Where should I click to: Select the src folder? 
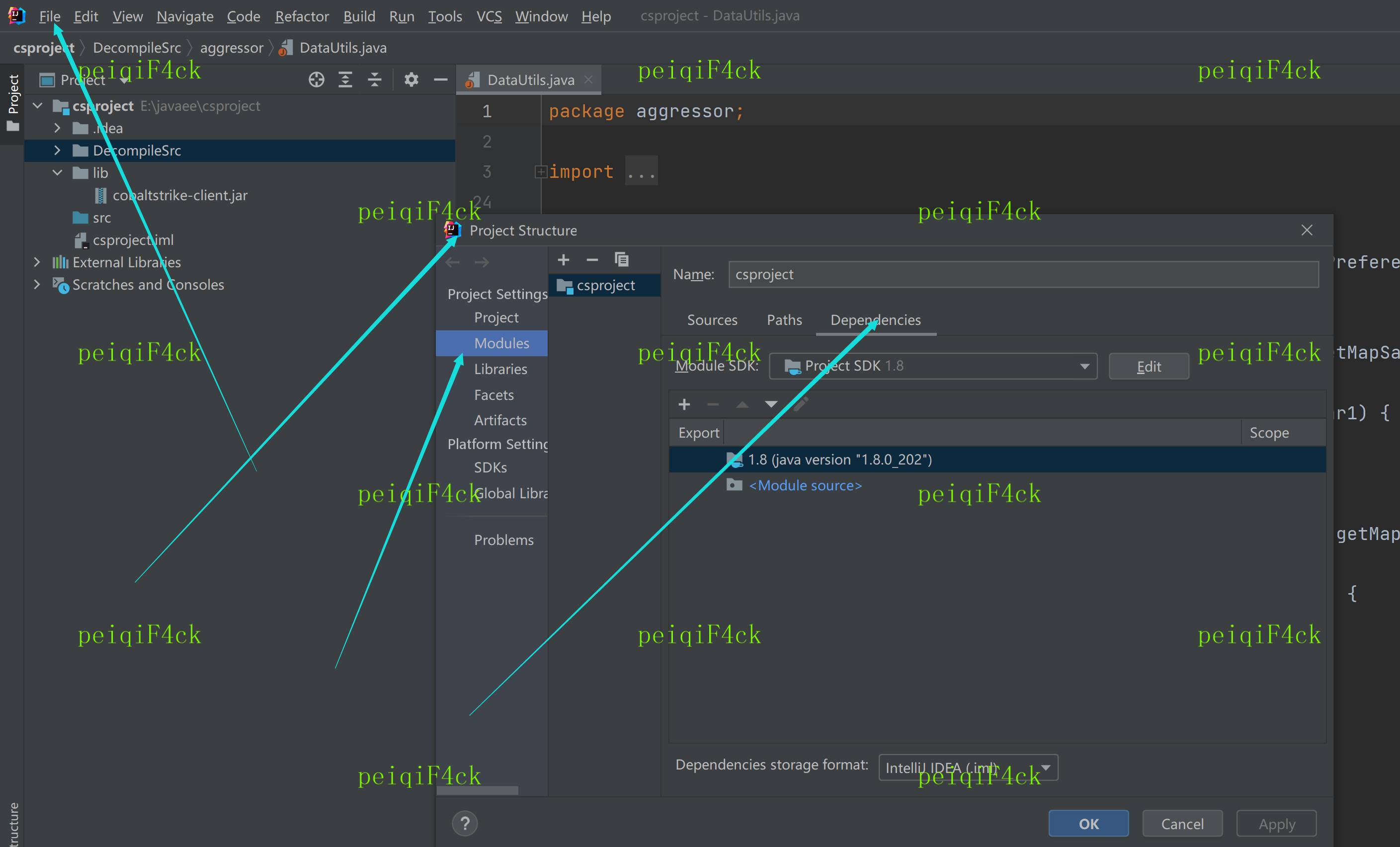(102, 218)
